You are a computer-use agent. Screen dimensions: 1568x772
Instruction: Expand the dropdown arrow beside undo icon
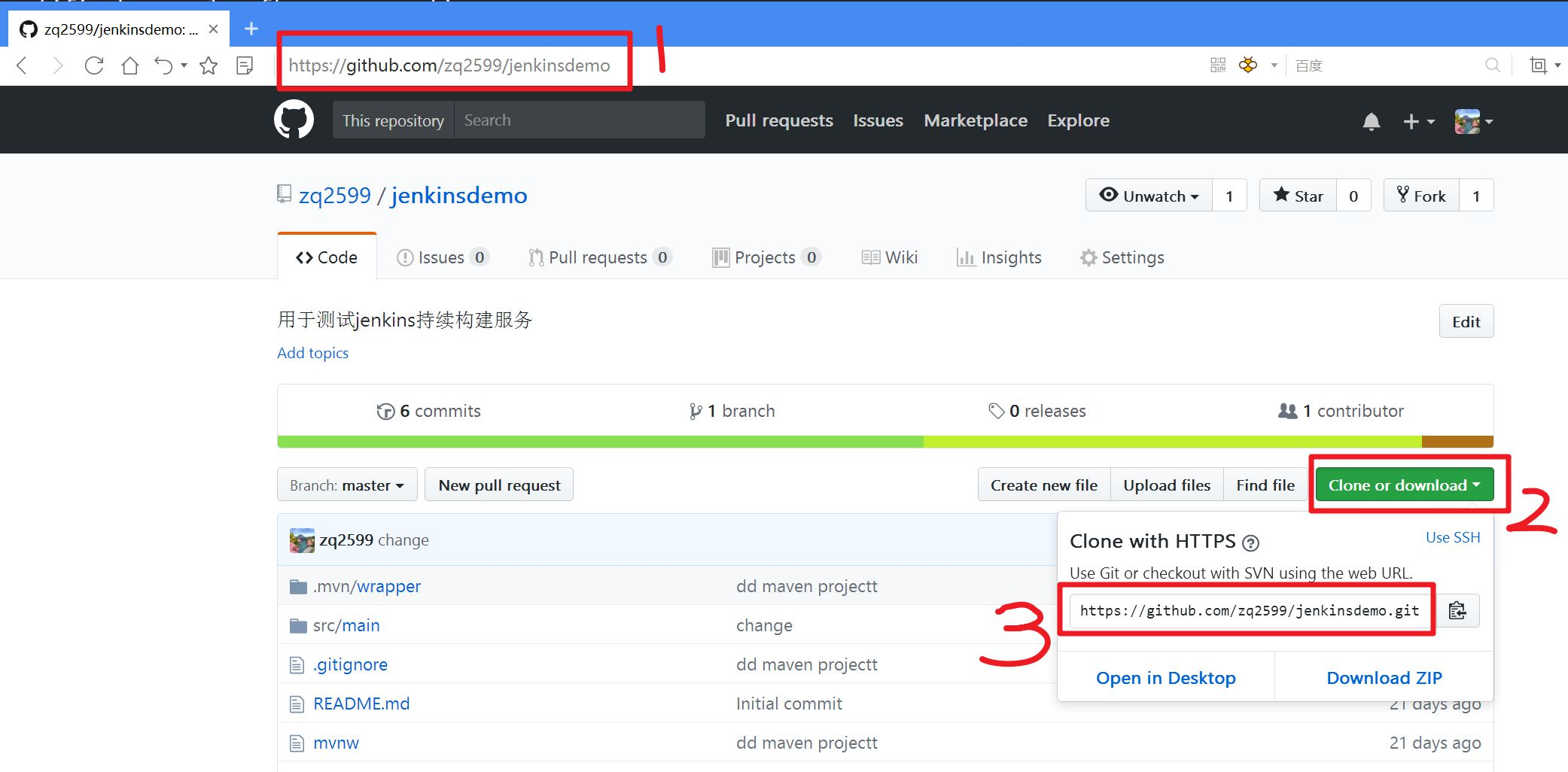coord(184,65)
